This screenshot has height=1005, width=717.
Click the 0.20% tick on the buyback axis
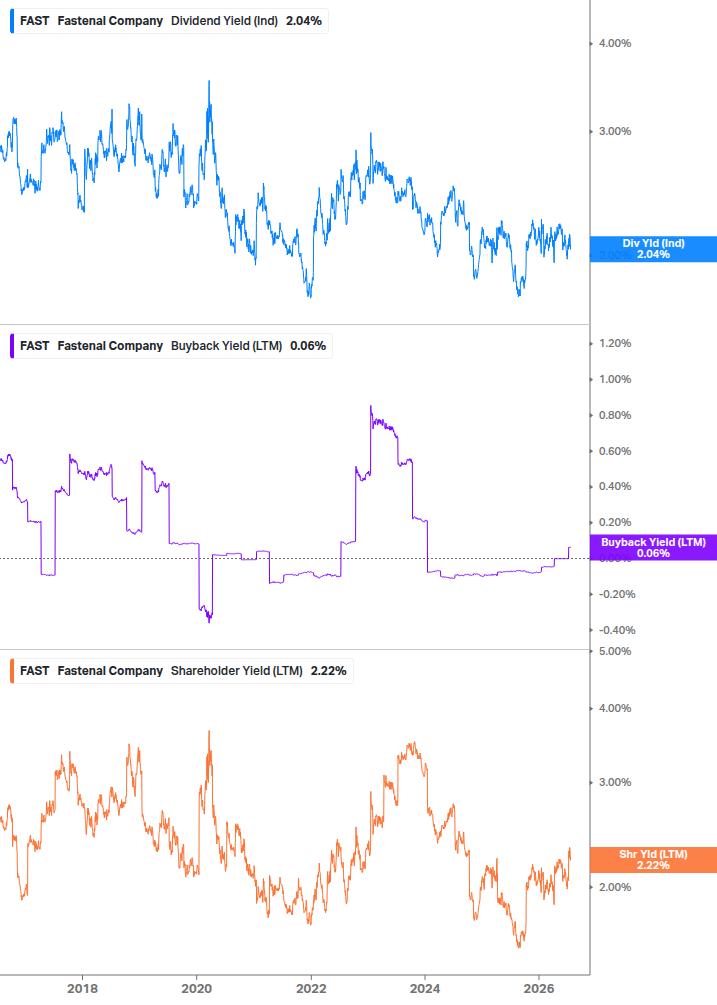pyautogui.click(x=615, y=522)
